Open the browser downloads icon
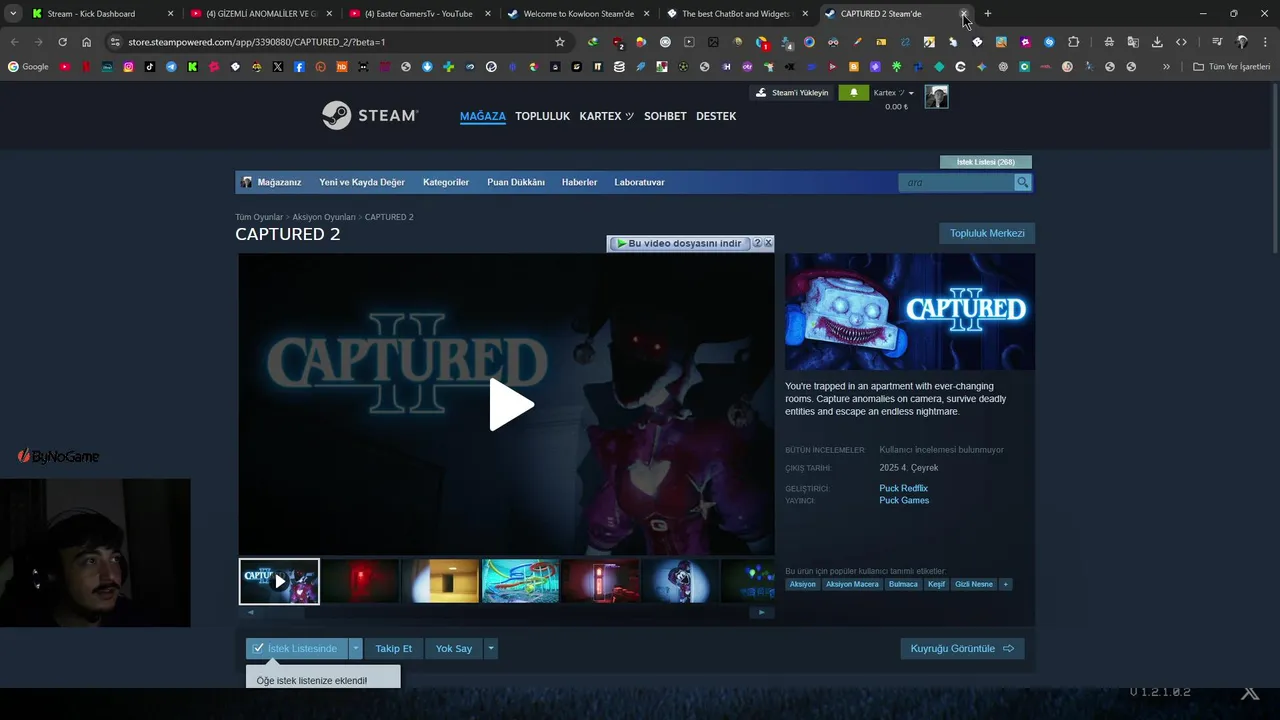Image resolution: width=1280 pixels, height=720 pixels. pyautogui.click(x=1157, y=42)
